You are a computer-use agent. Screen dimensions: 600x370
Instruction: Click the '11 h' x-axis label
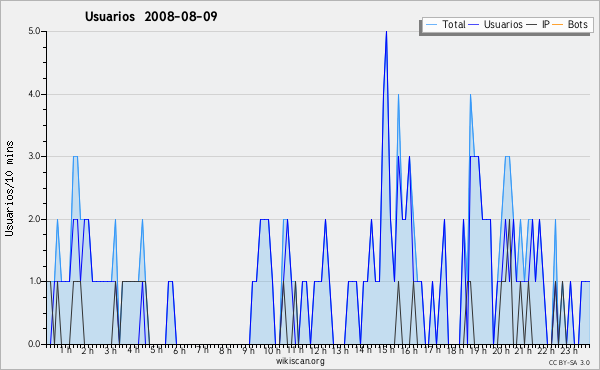(295, 350)
